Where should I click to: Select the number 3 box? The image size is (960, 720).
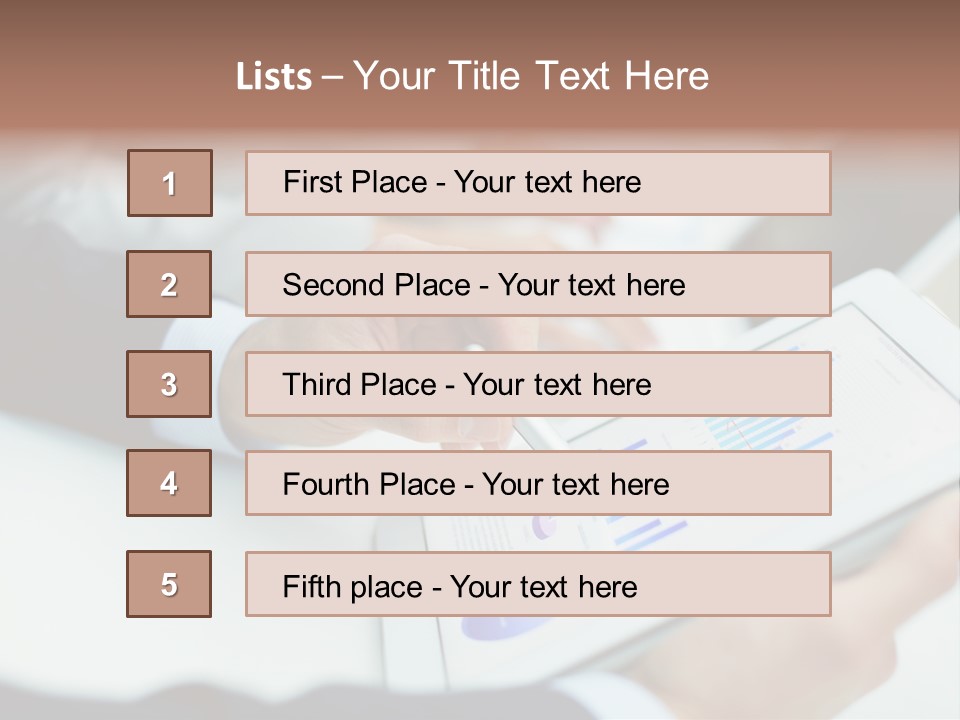(x=169, y=384)
